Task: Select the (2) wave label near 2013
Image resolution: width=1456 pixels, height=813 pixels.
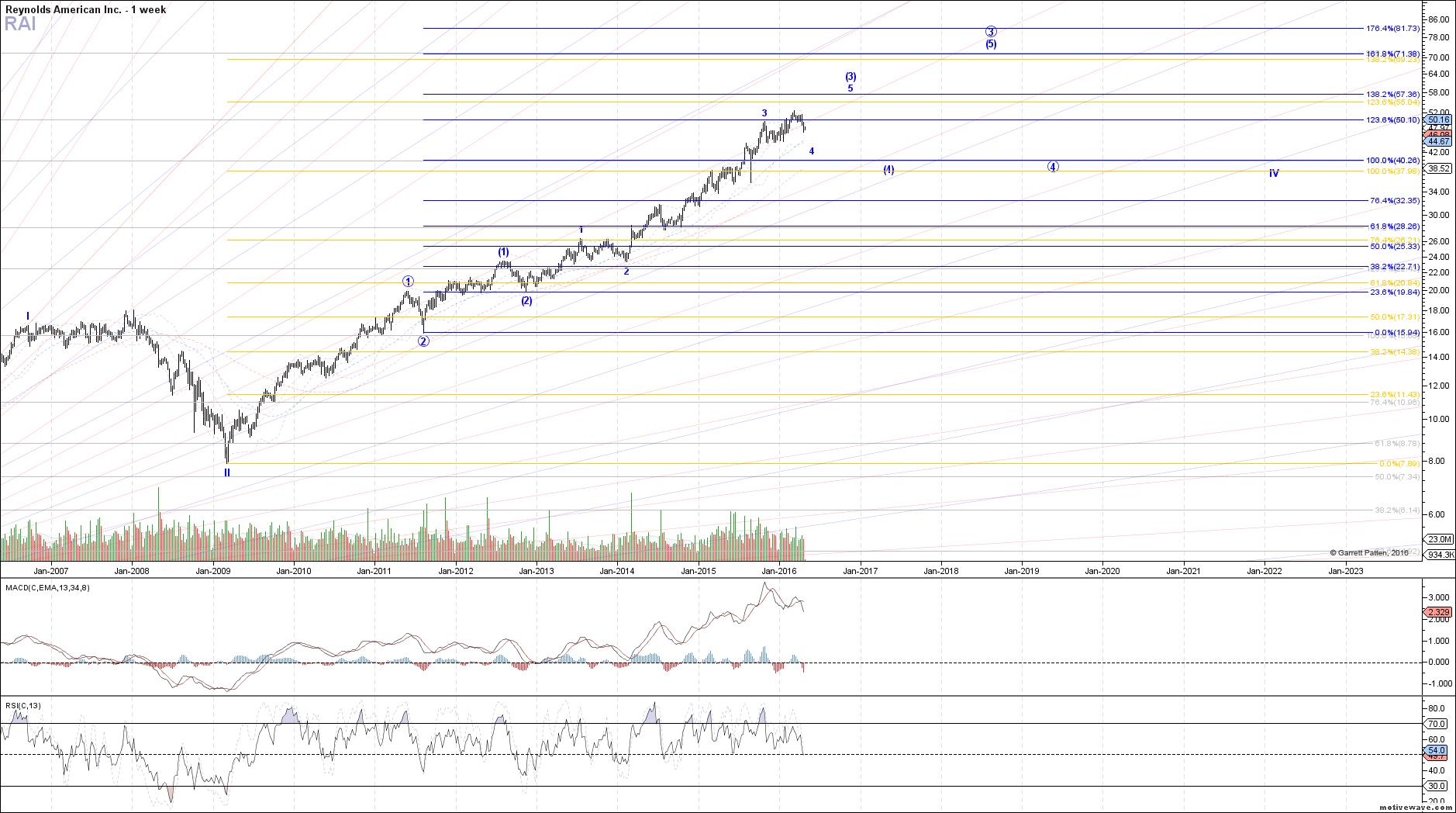Action: pyautogui.click(x=526, y=300)
